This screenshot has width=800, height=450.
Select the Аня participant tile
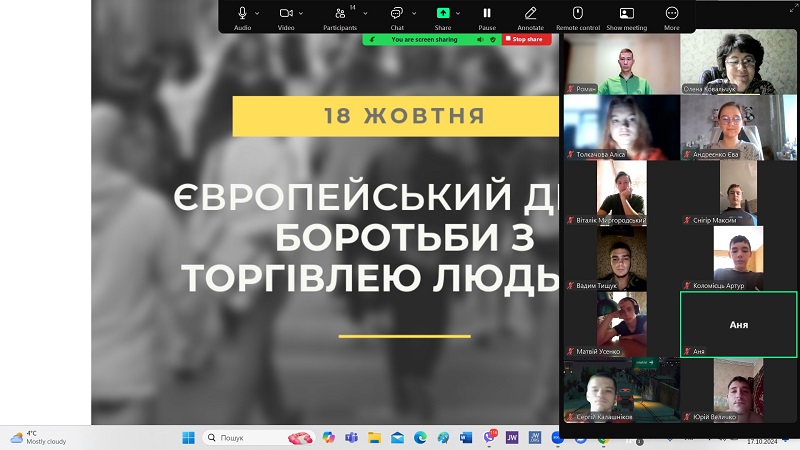pos(738,324)
